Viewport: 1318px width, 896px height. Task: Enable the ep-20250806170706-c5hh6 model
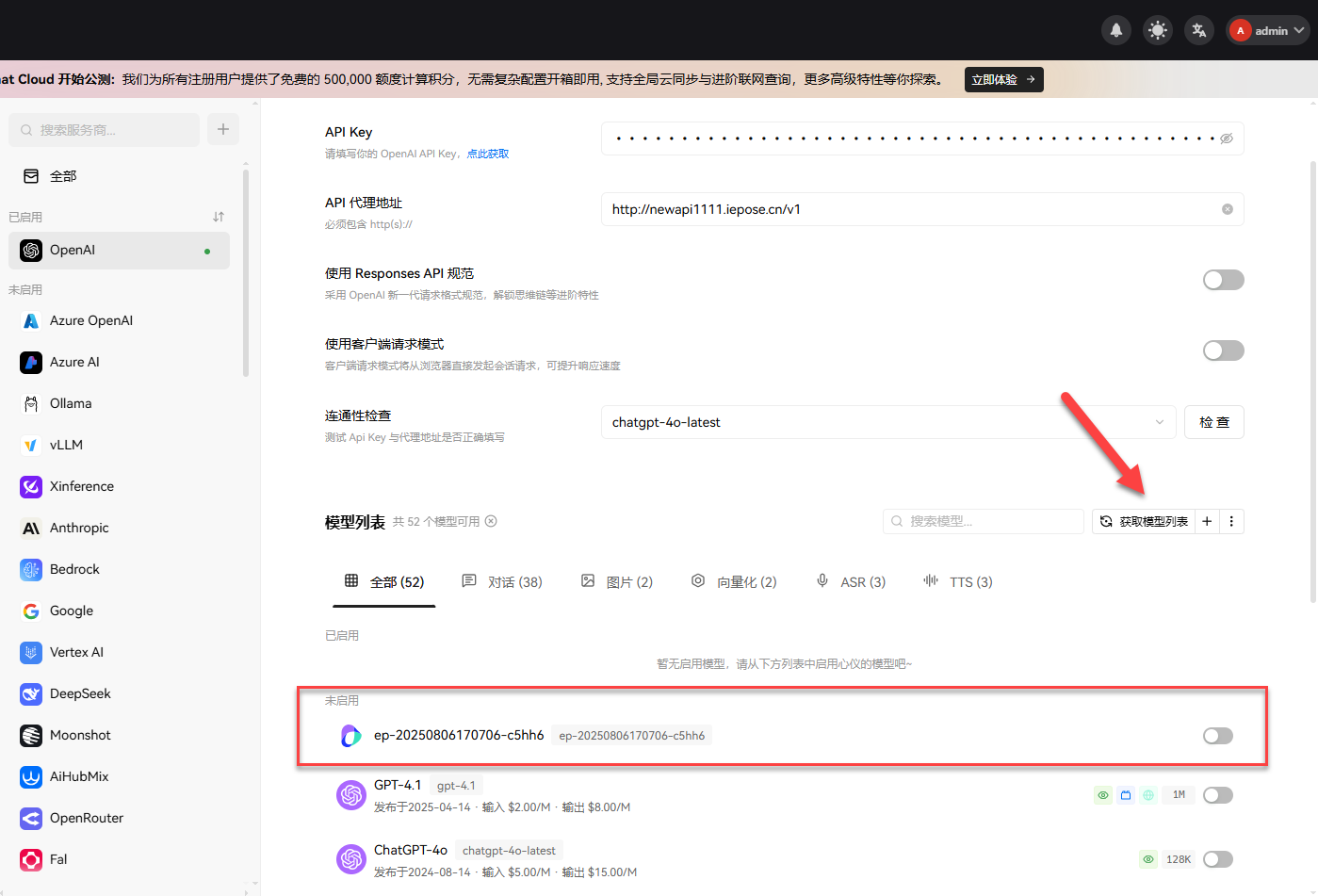pyautogui.click(x=1217, y=735)
